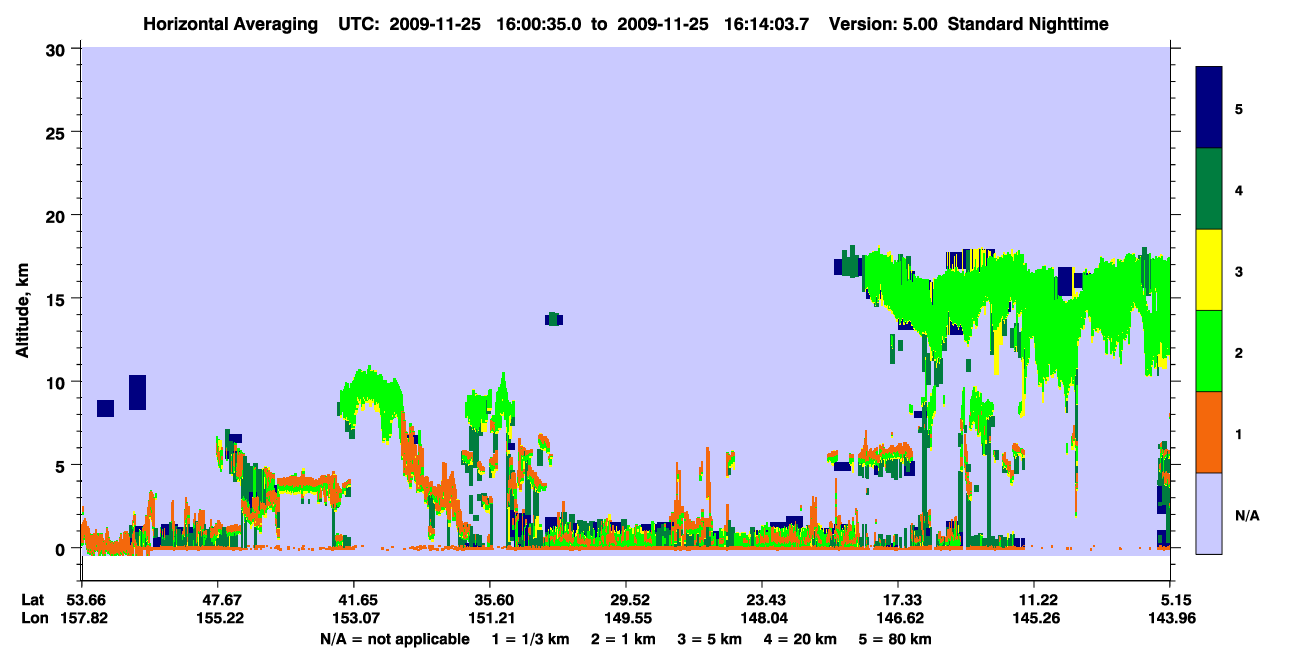Click the 'N/A = not applicable' legend text
The height and width of the screenshot is (667, 1300).
394,639
